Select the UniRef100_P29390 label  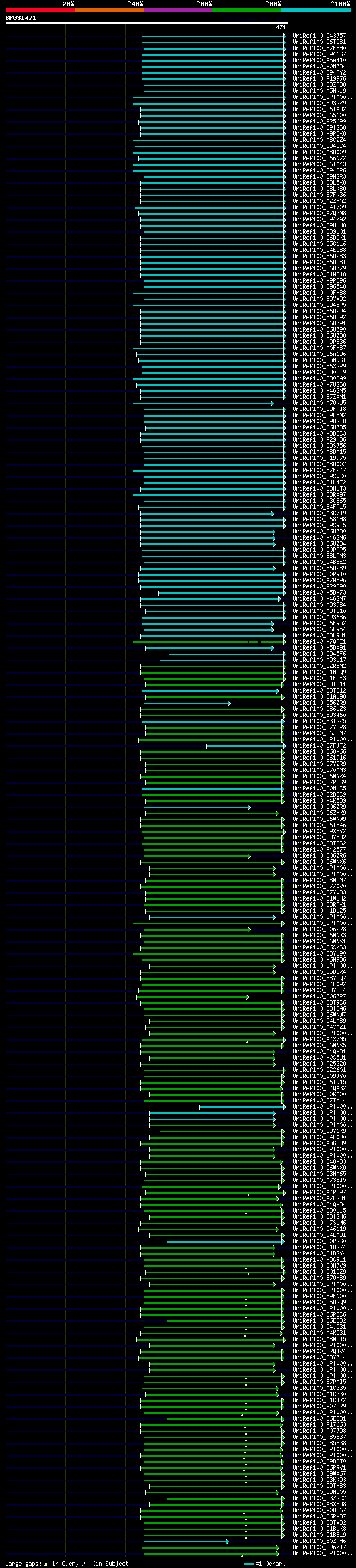pyautogui.click(x=319, y=586)
